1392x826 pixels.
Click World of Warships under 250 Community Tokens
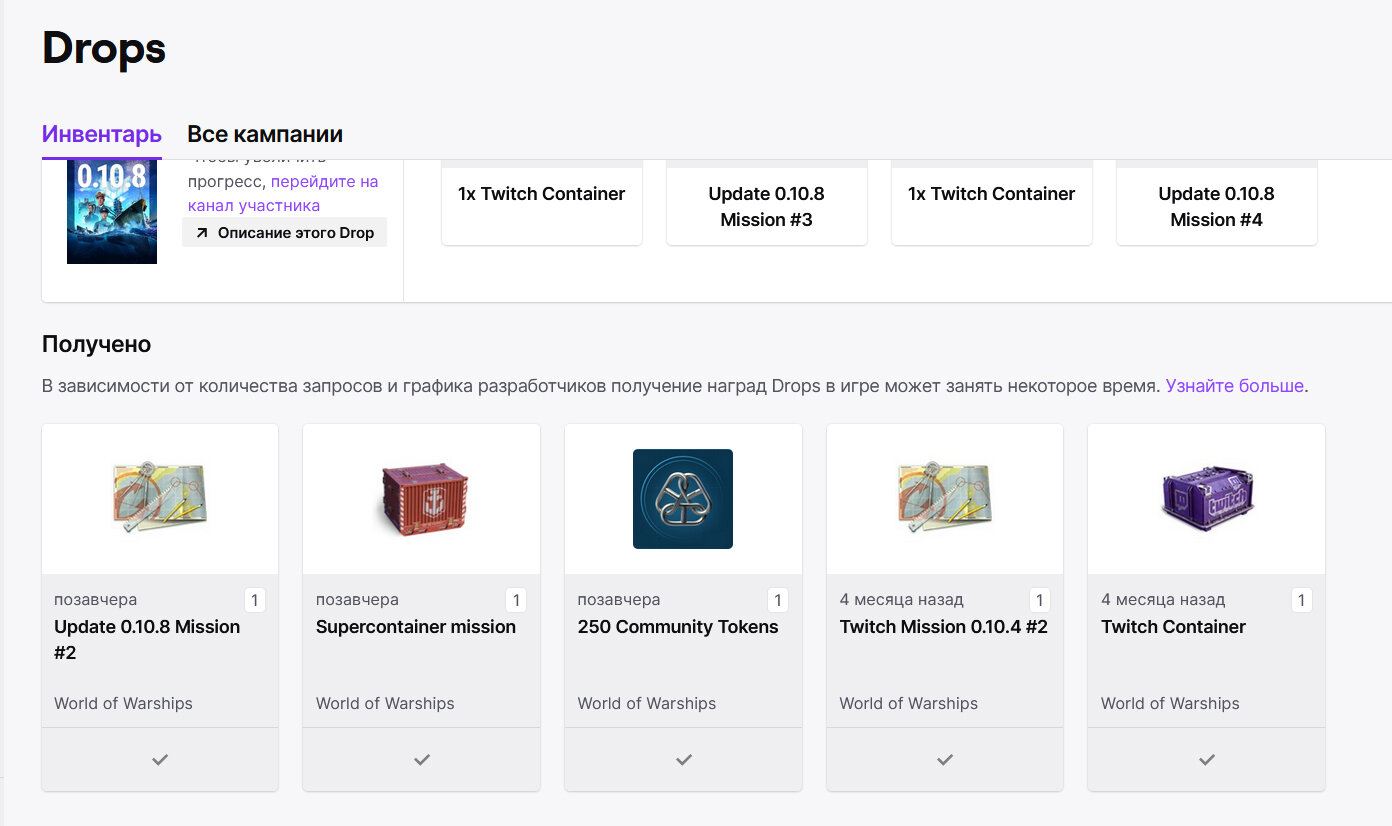tap(647, 703)
